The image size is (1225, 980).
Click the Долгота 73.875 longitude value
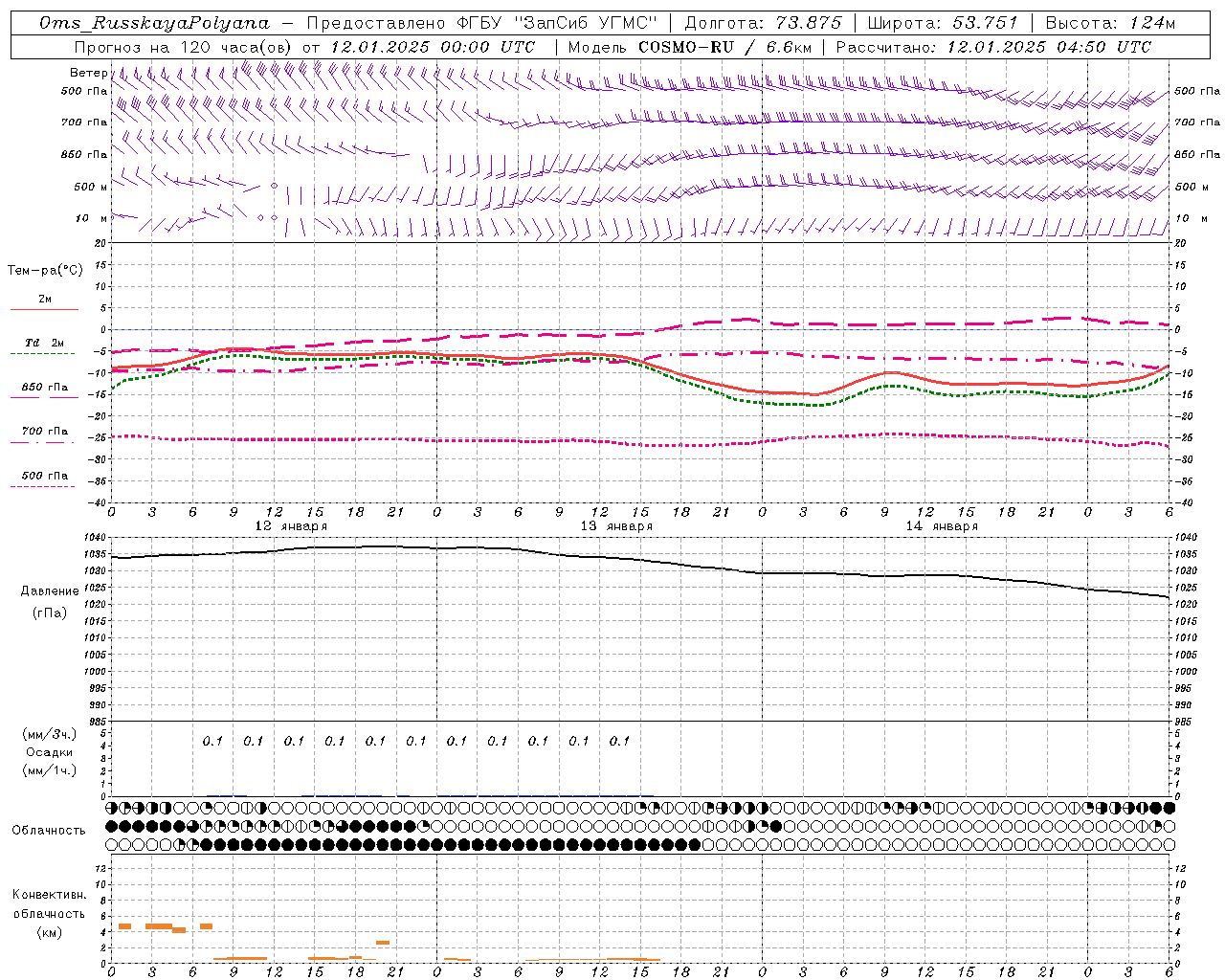(810, 23)
